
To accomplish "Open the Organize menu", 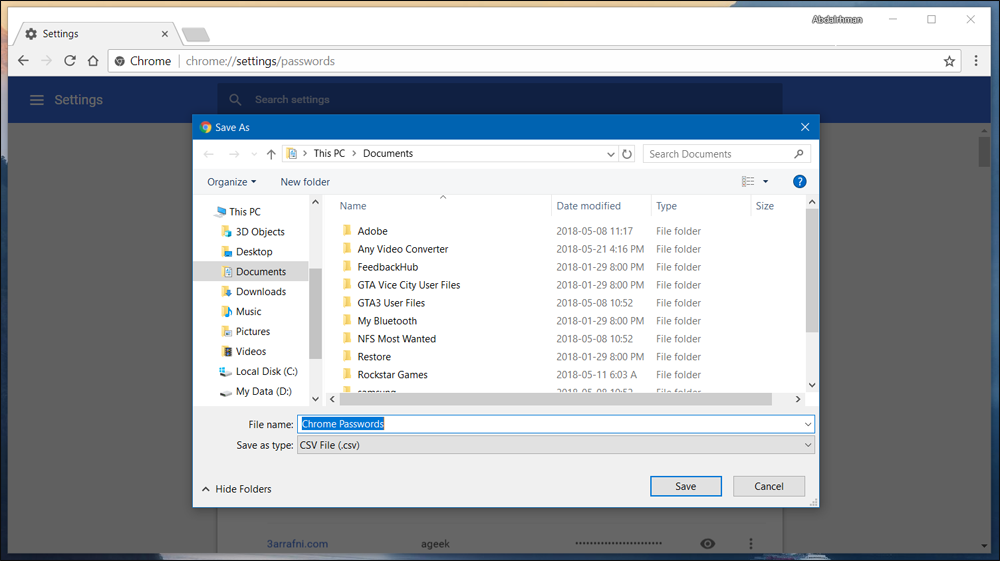I will [x=232, y=182].
